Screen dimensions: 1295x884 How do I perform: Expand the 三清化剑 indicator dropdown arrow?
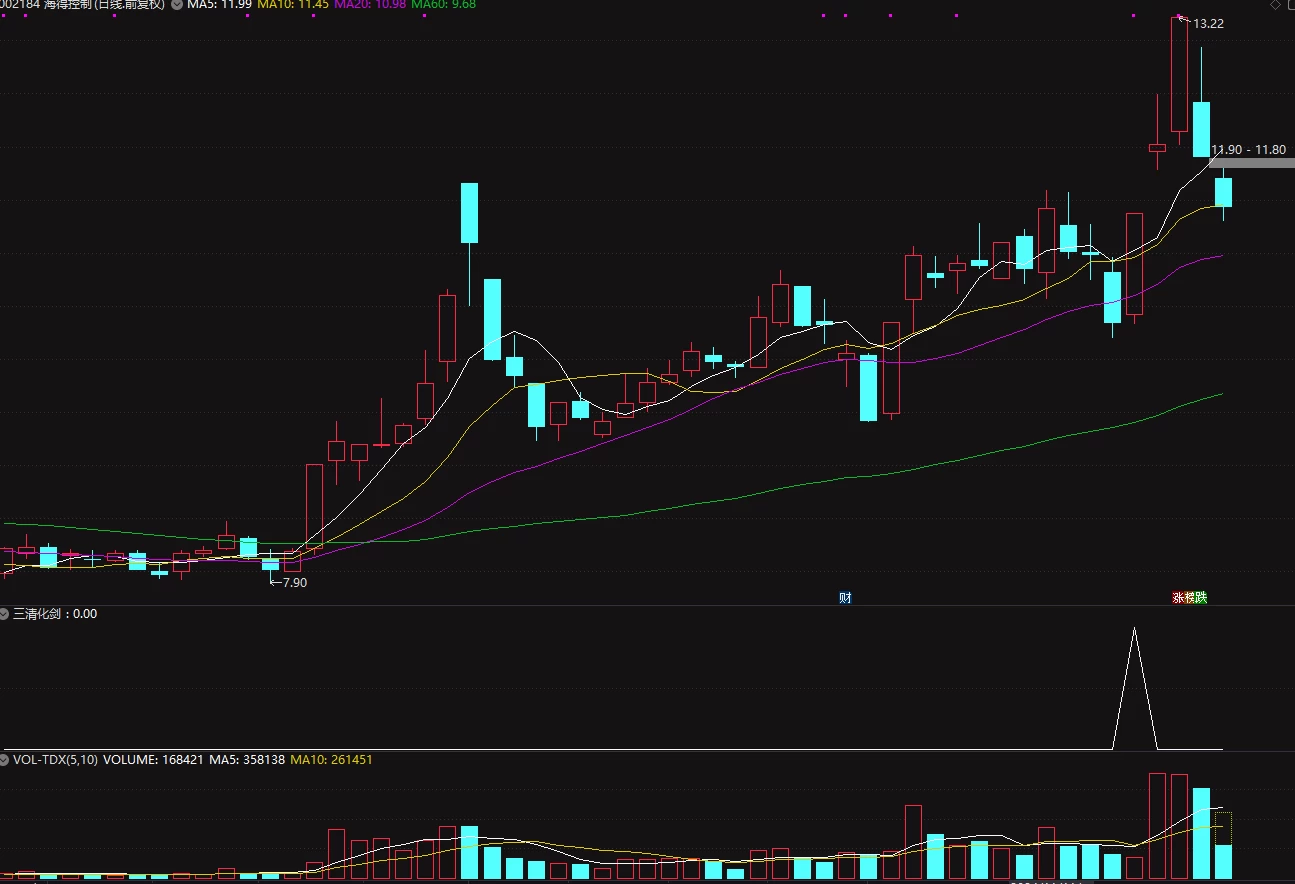click(5, 614)
